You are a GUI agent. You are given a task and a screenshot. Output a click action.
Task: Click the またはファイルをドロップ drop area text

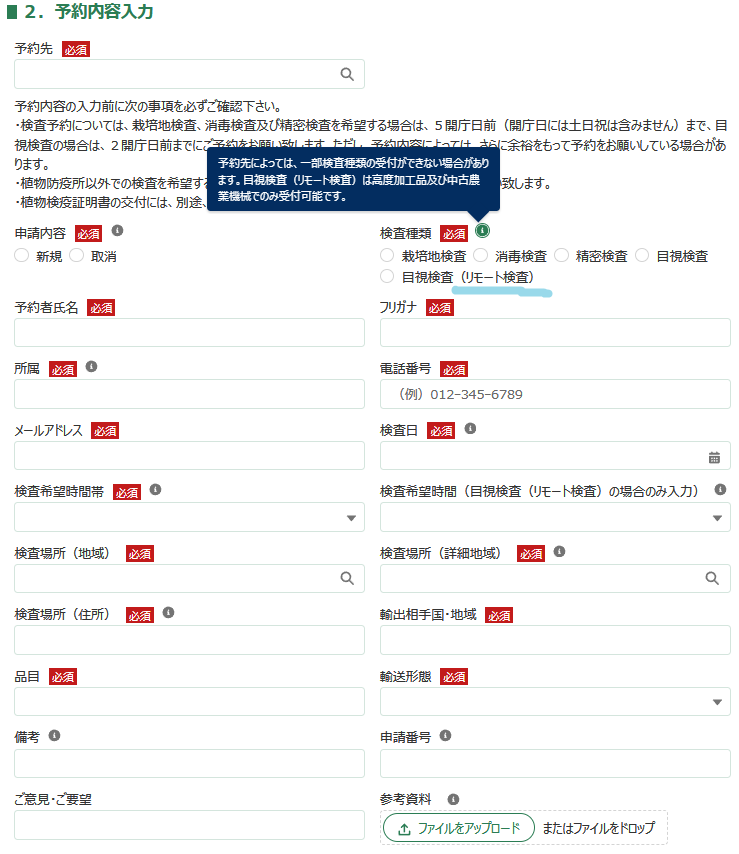598,828
